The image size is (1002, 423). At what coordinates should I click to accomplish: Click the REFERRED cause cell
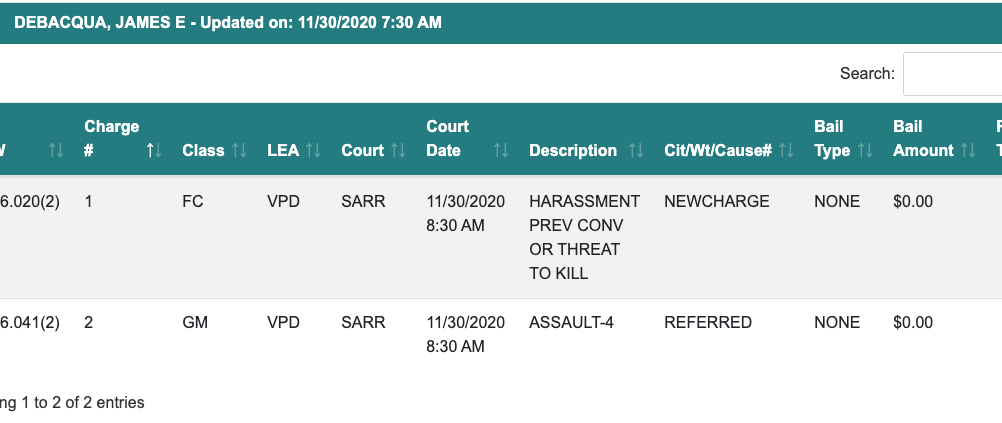pos(707,323)
